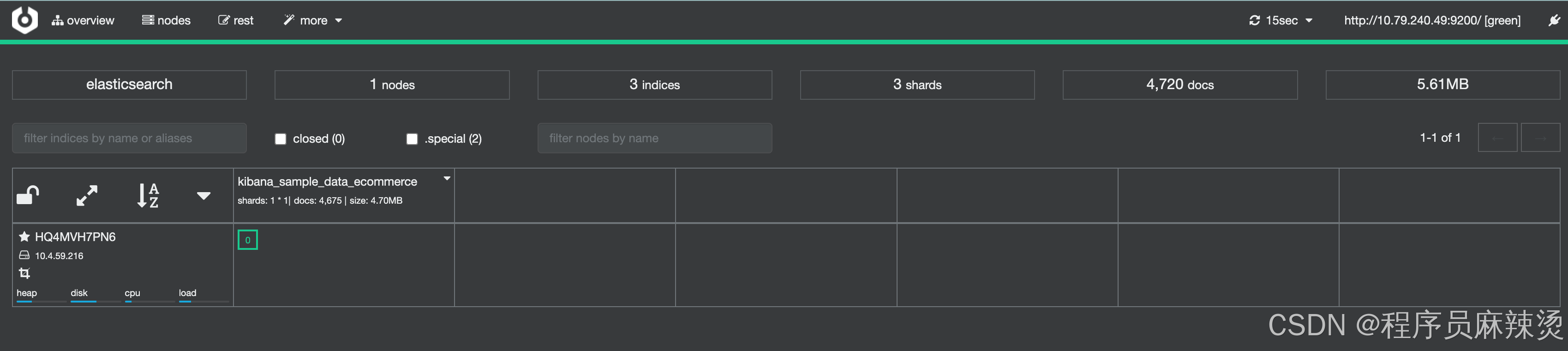
Task: Click the shards docs size info line
Action: coord(320,200)
